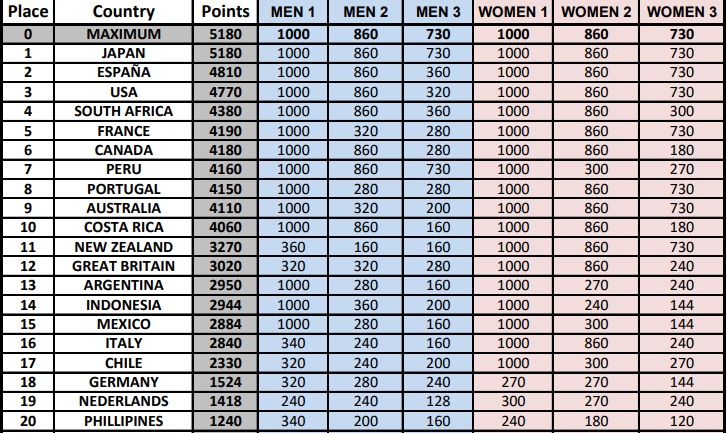Click GREAT BRITAIN's points cell 3020

click(x=225, y=266)
